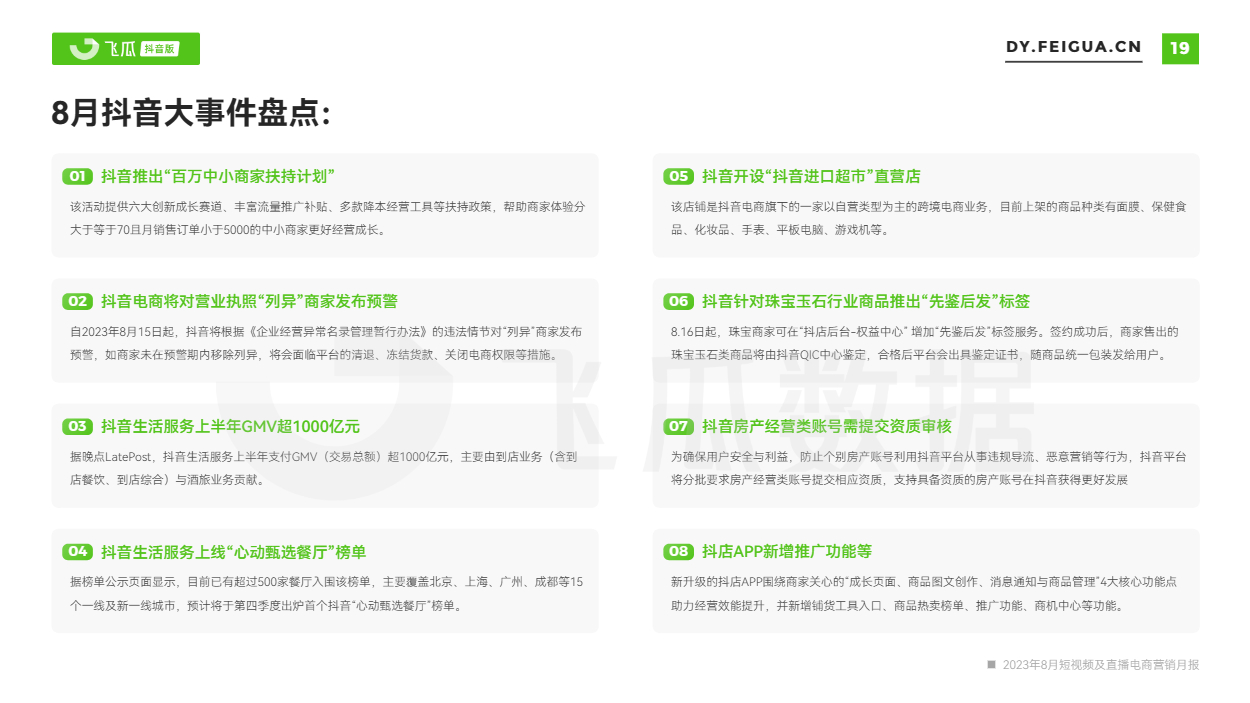Click the line starting 品、化妆品、手表
The width and height of the screenshot is (1250, 703).
click(x=779, y=229)
